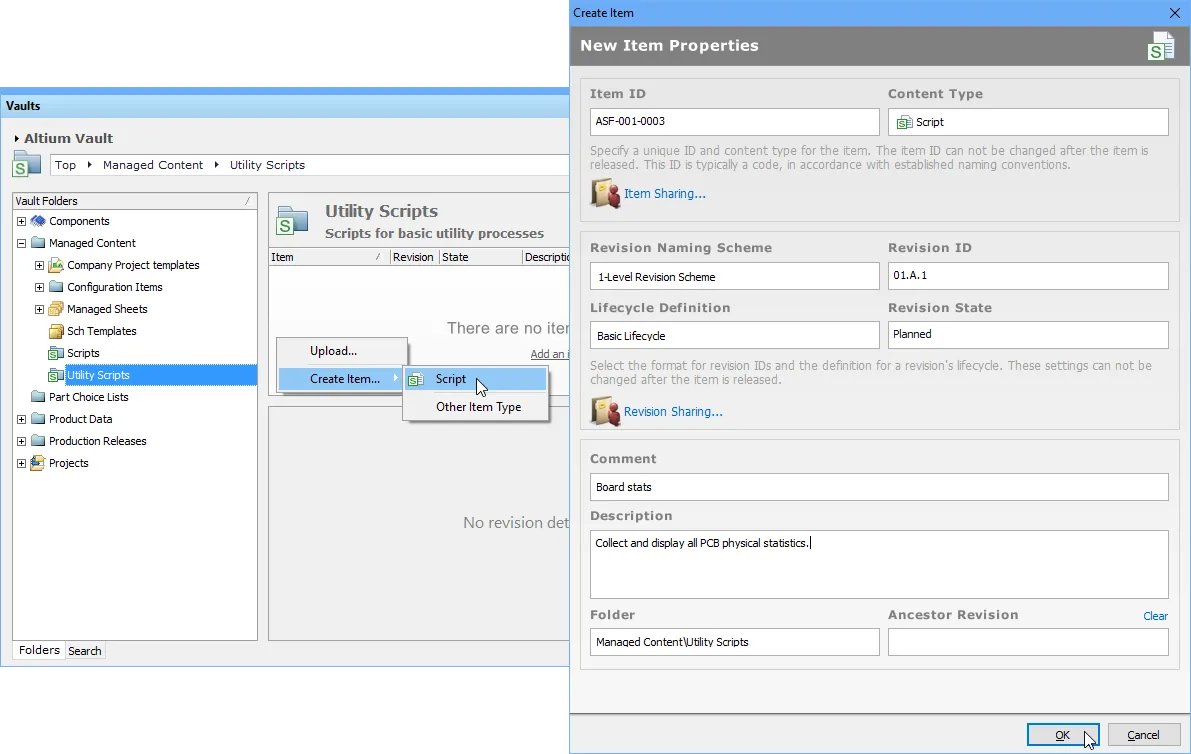This screenshot has width=1191, height=754.
Task: Confirm the new item with OK
Action: (1063, 735)
